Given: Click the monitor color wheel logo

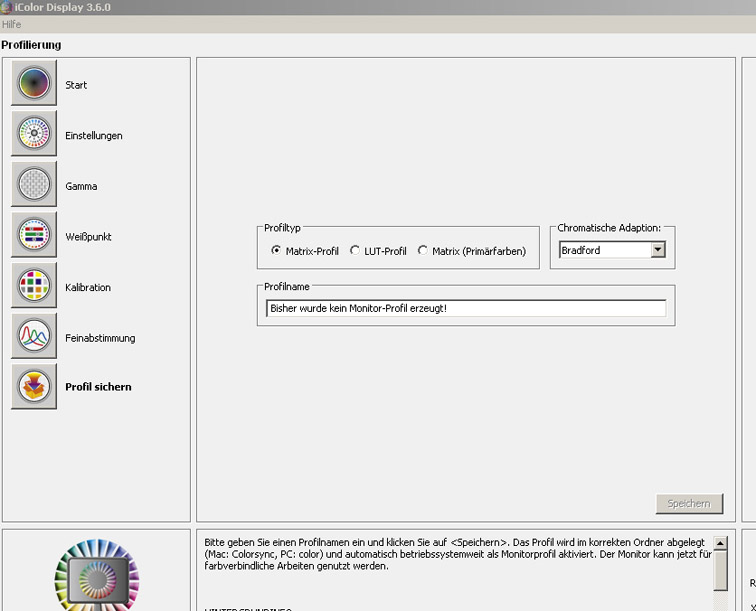Looking at the screenshot, I should click(96, 575).
